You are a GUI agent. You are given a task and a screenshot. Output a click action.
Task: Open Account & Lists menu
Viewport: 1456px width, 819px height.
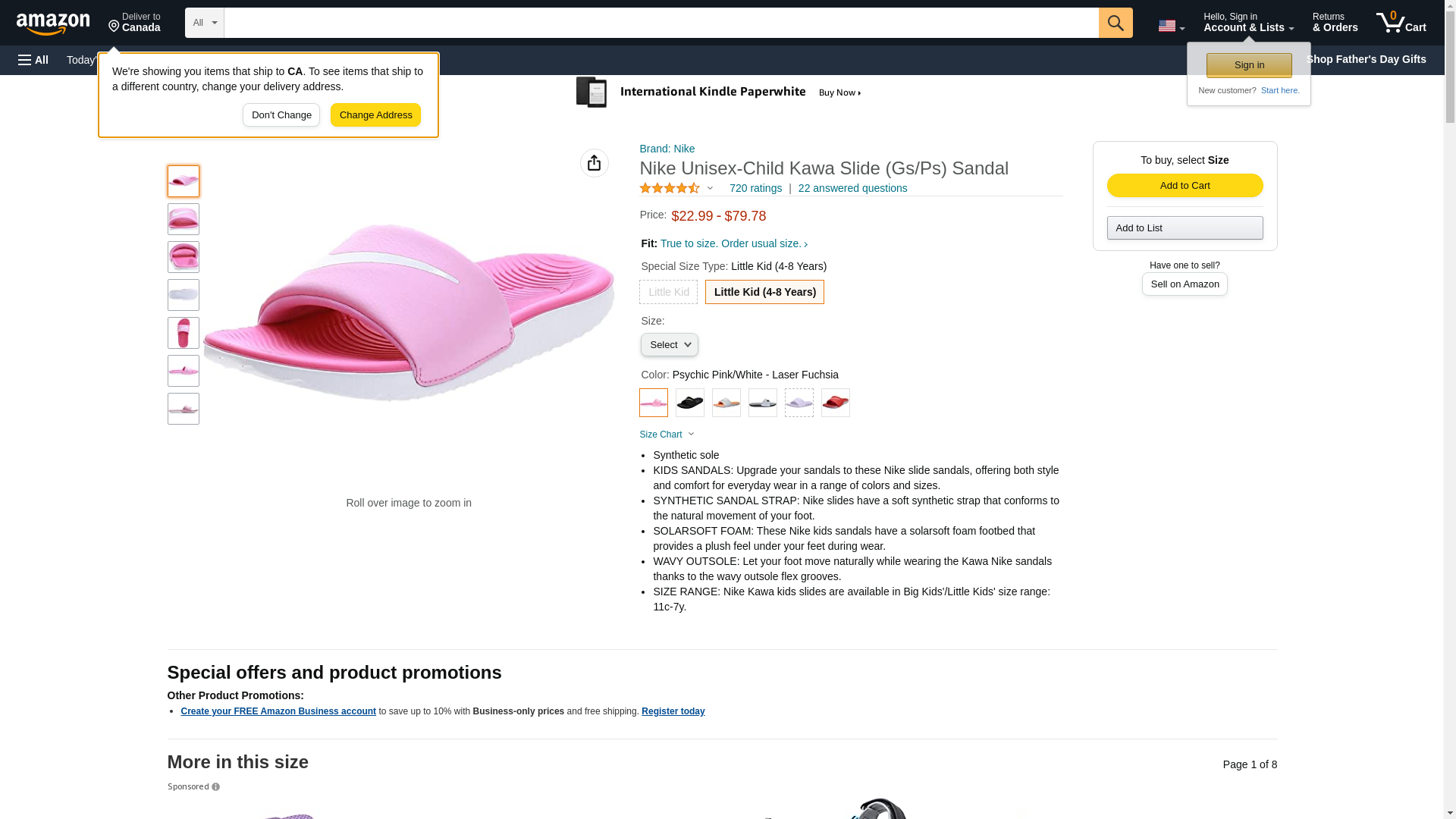click(x=1247, y=23)
